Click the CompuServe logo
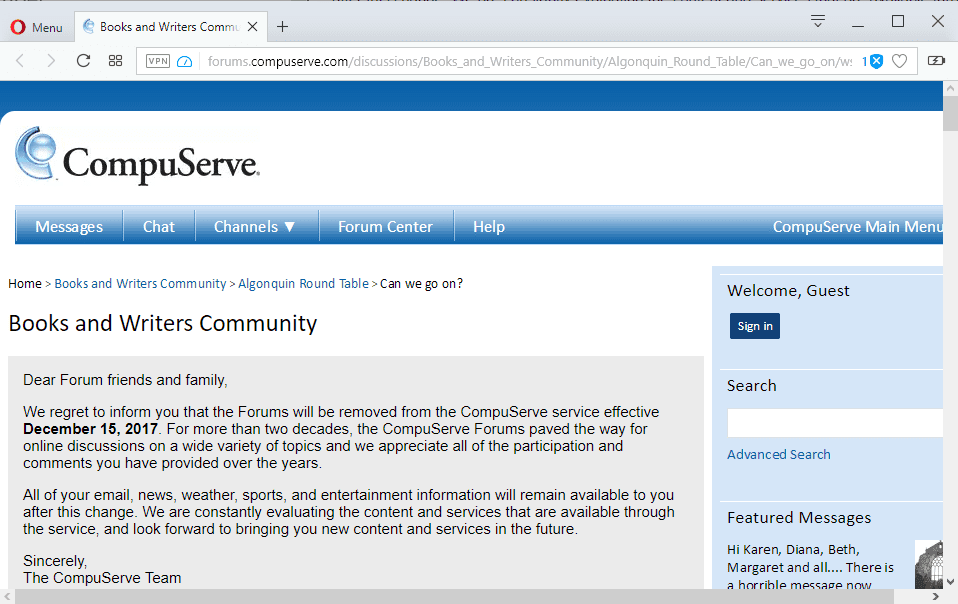Viewport: 958px width, 604px height. [x=137, y=155]
